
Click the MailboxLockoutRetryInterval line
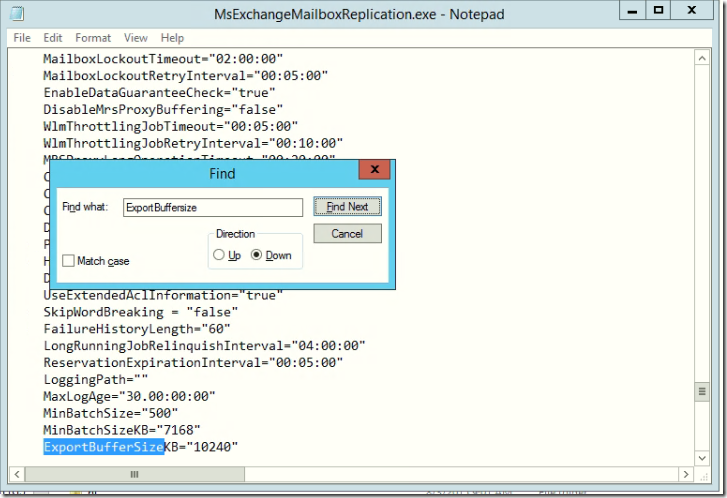pos(185,76)
